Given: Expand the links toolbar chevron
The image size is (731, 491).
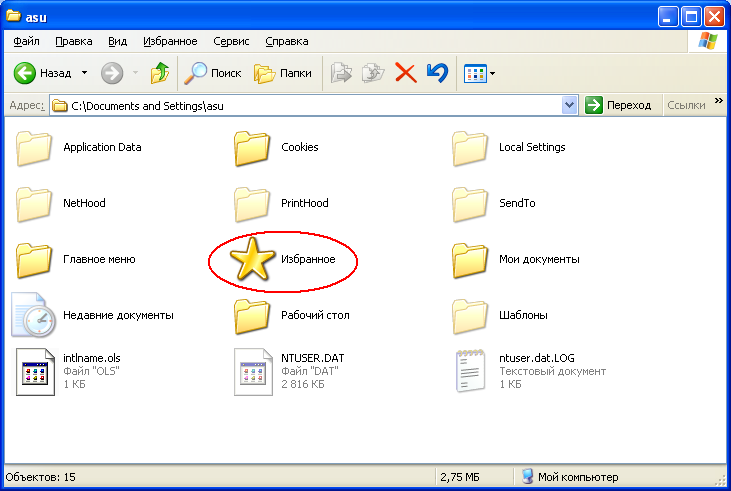Looking at the screenshot, I should tap(718, 101).
